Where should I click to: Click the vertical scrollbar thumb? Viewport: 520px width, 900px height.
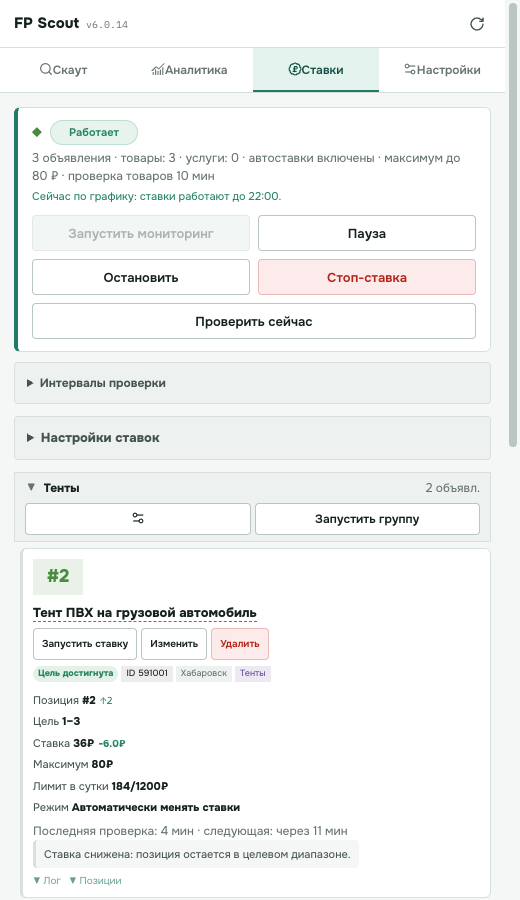[x=513, y=224]
